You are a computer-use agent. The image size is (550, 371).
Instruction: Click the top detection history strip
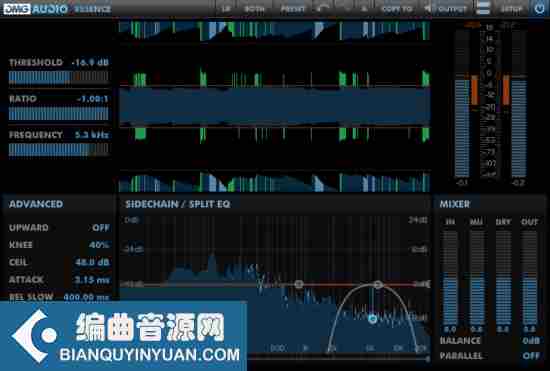point(275,31)
